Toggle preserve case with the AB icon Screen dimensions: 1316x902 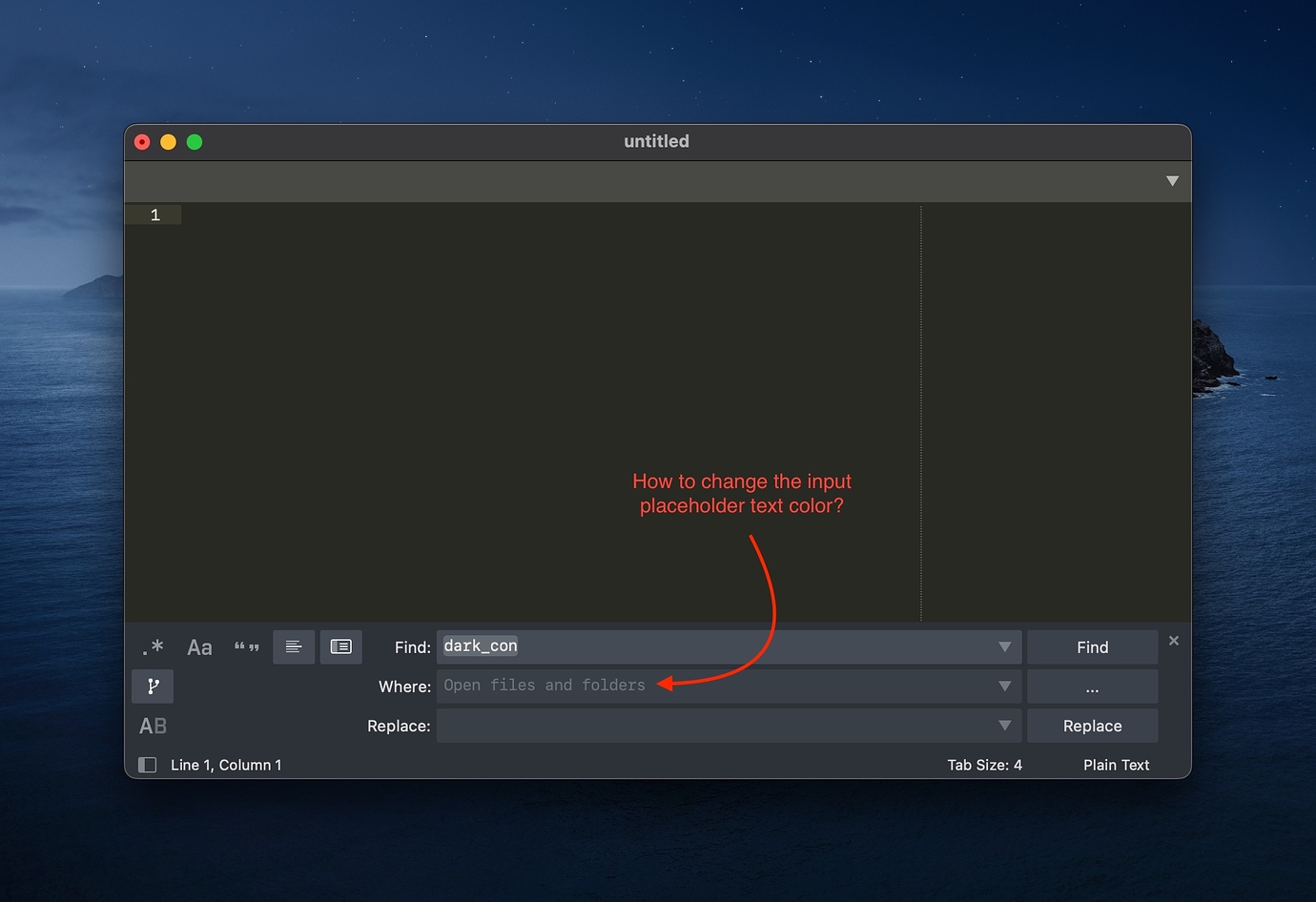point(153,726)
